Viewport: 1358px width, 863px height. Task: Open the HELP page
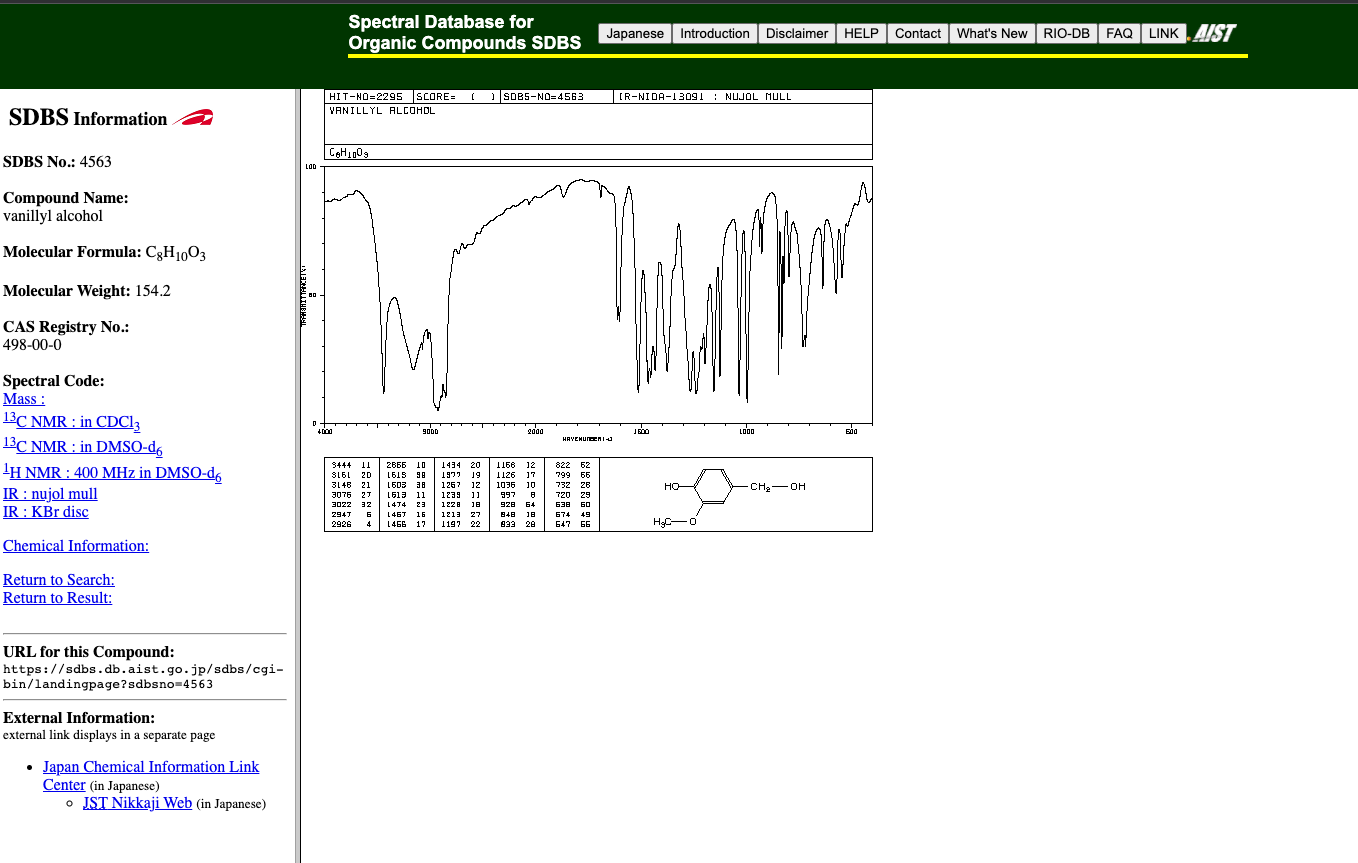(861, 33)
